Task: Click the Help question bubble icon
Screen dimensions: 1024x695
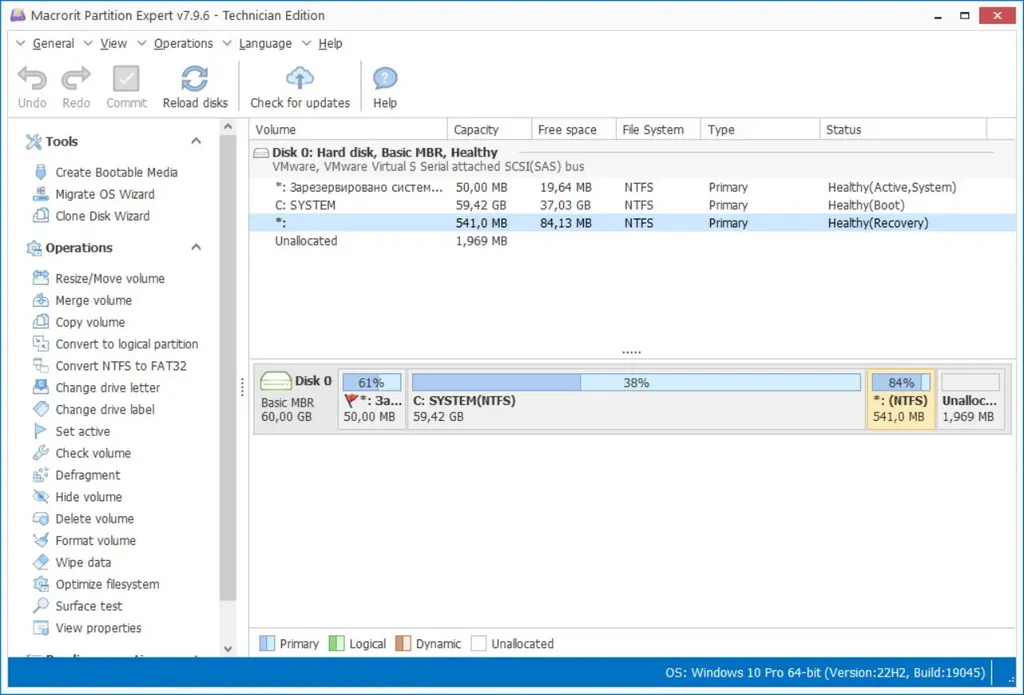Action: [385, 79]
